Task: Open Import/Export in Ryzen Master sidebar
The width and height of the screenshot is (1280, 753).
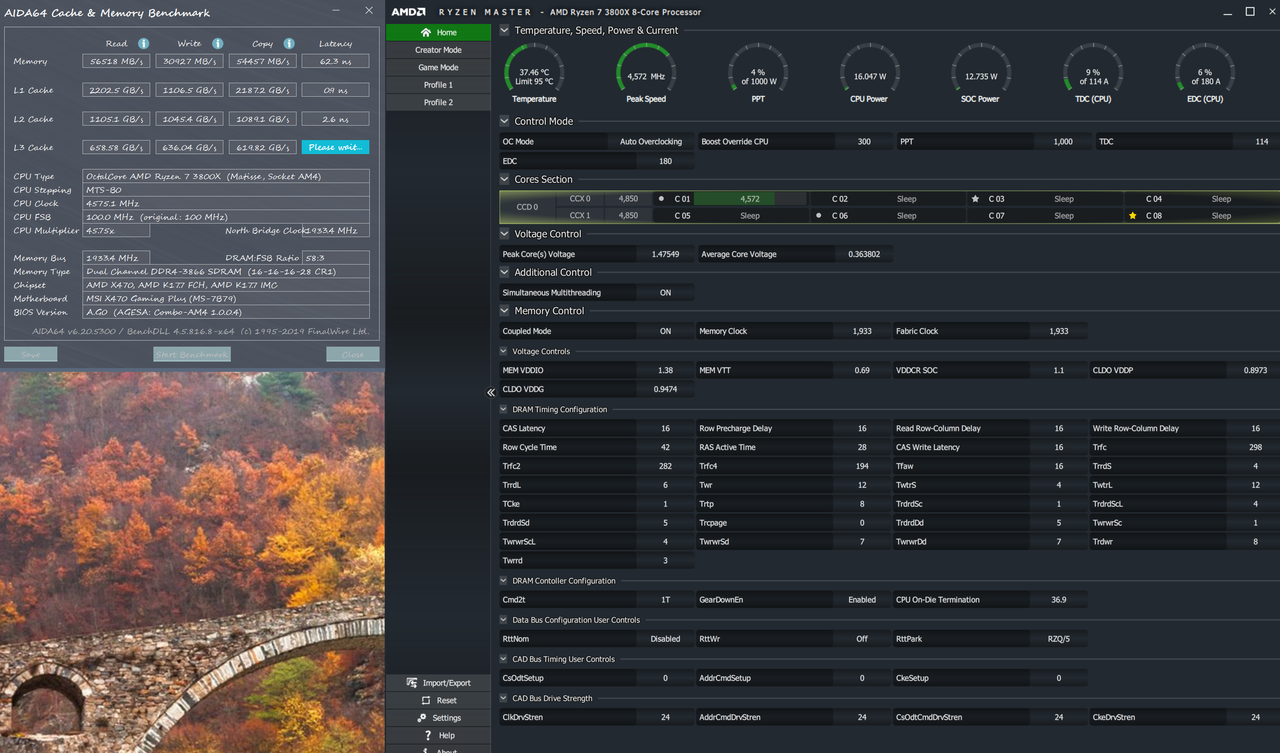Action: [x=438, y=683]
